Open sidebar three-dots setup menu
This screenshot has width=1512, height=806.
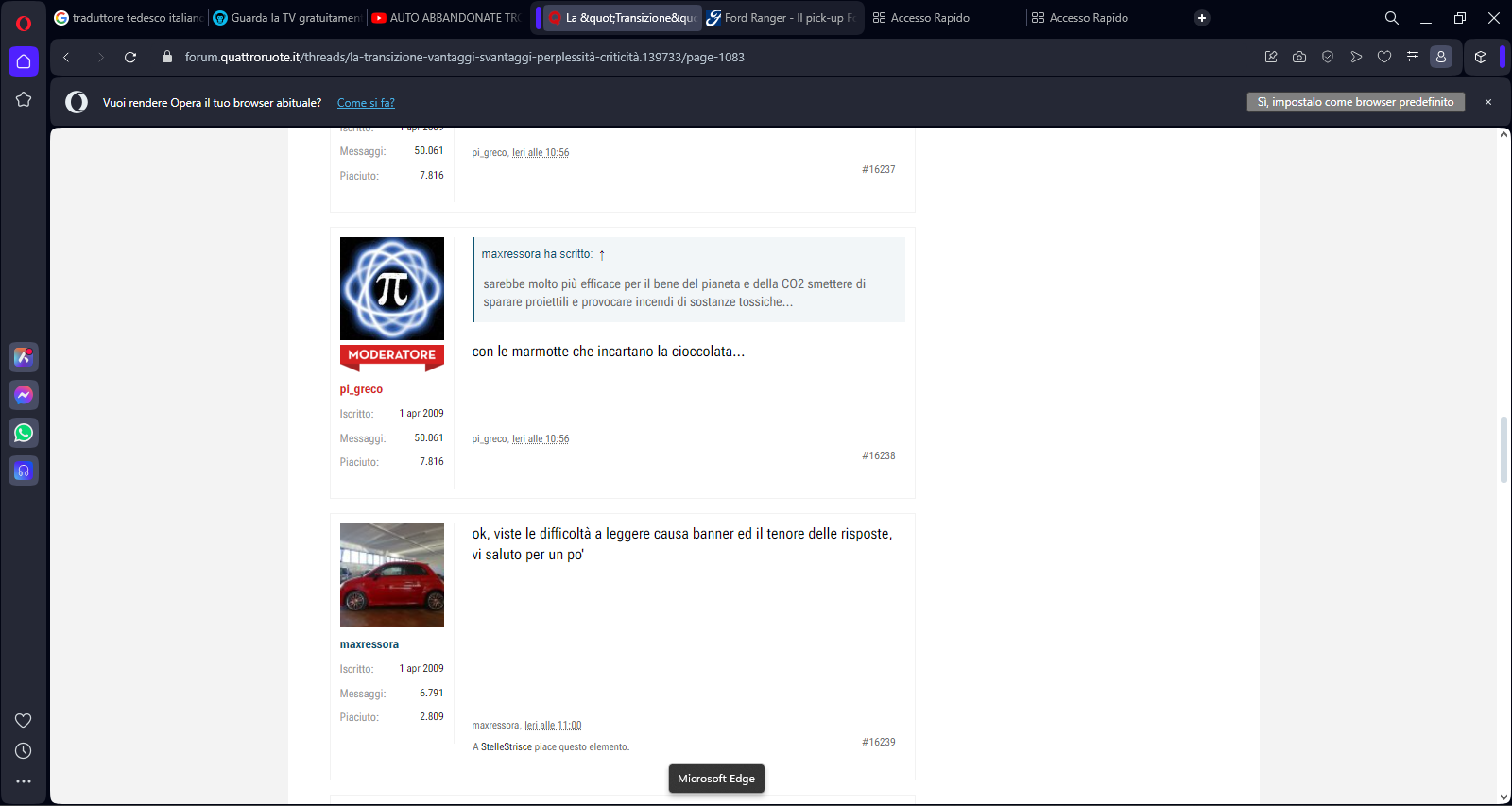(24, 781)
